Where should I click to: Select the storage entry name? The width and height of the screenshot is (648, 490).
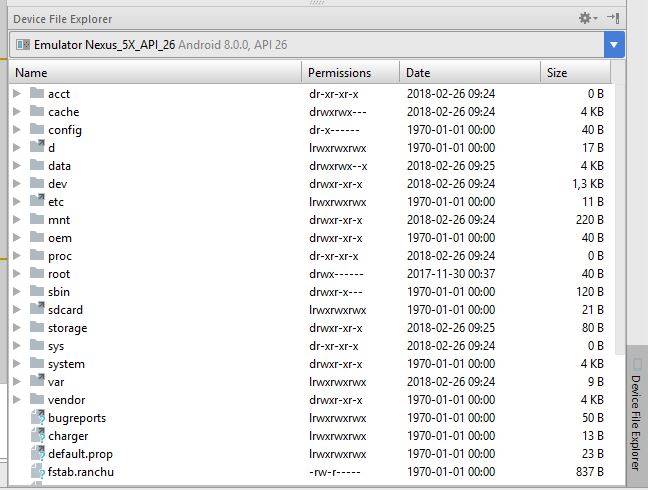click(67, 328)
